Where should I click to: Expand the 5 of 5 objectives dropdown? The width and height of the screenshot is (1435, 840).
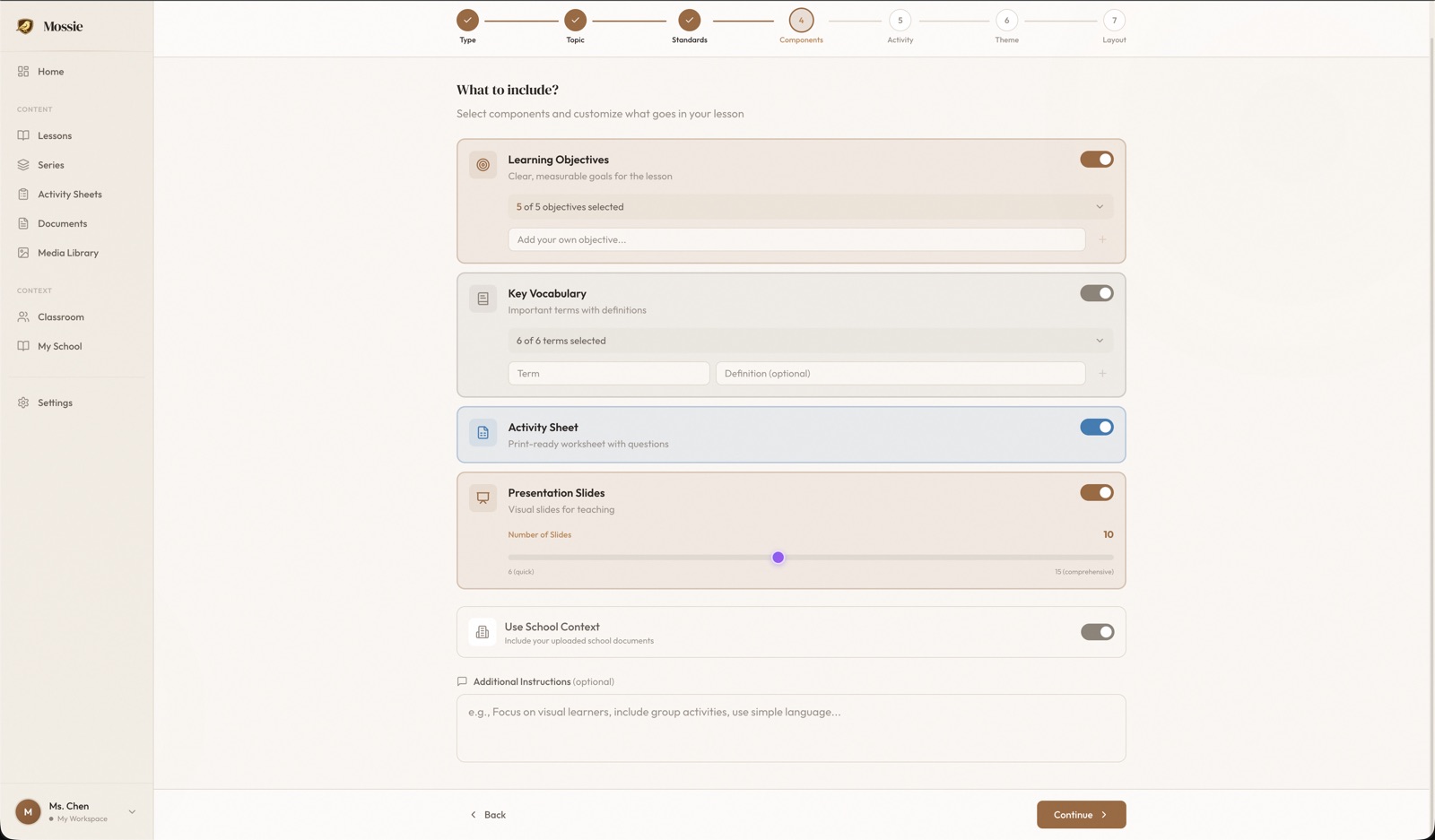pyautogui.click(x=809, y=207)
